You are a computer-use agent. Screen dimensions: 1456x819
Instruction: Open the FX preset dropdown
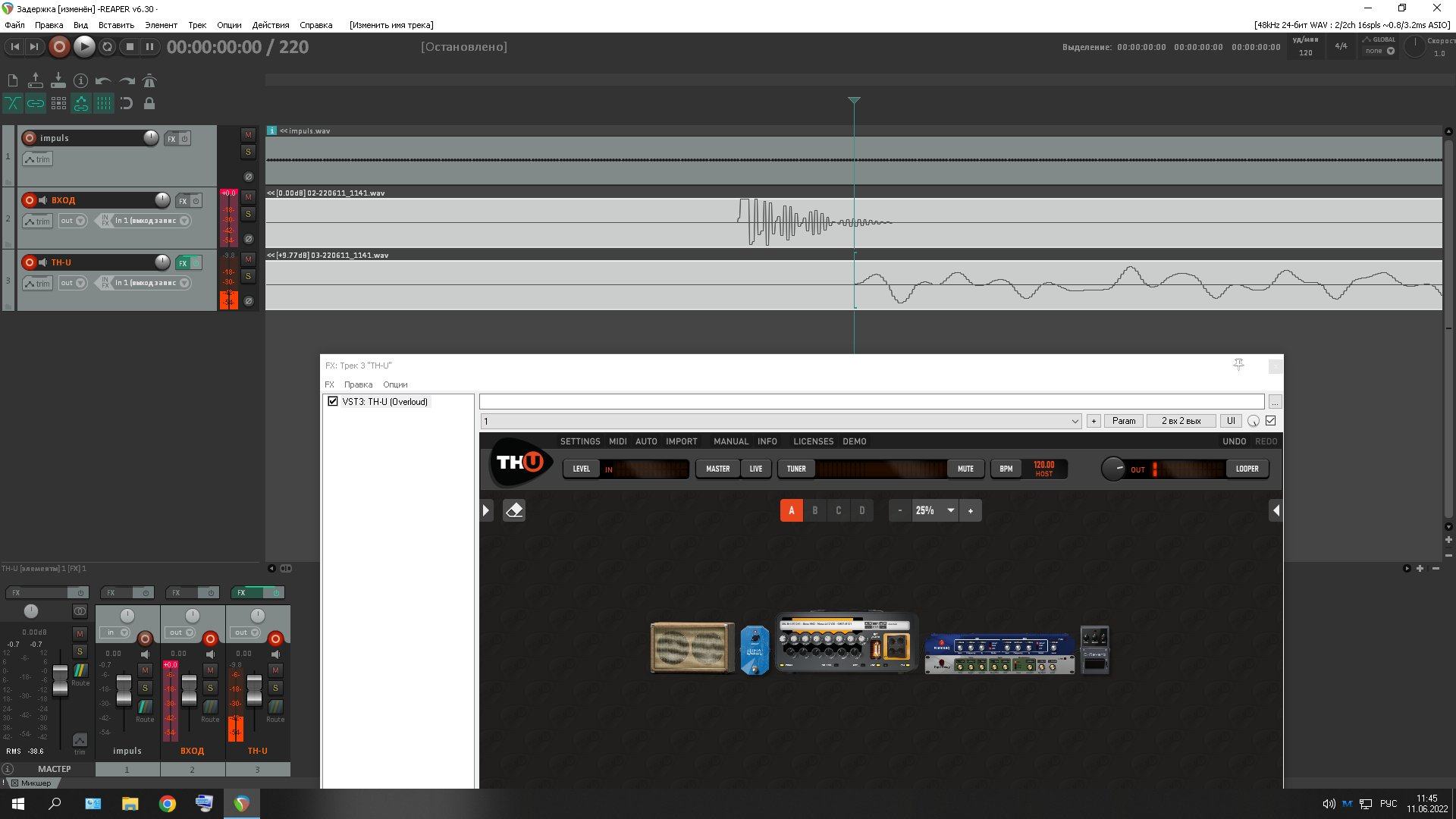click(x=1075, y=421)
